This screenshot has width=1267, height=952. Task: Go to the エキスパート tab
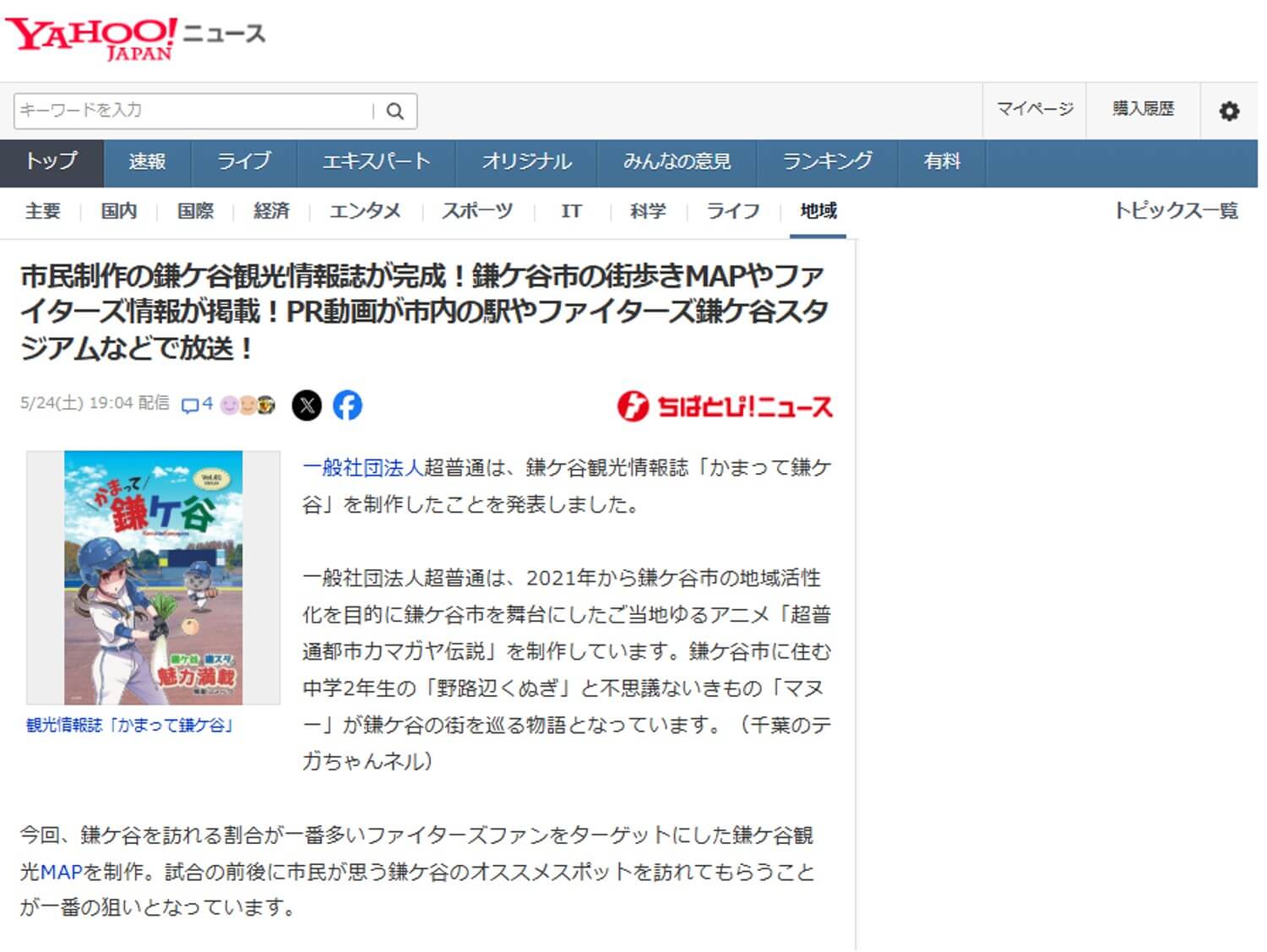pyautogui.click(x=376, y=163)
